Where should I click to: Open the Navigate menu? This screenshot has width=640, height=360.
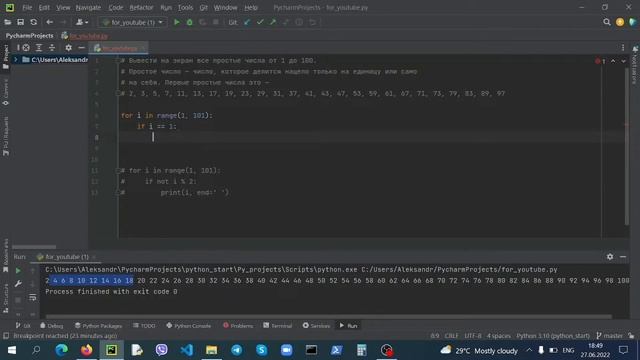[88, 7]
